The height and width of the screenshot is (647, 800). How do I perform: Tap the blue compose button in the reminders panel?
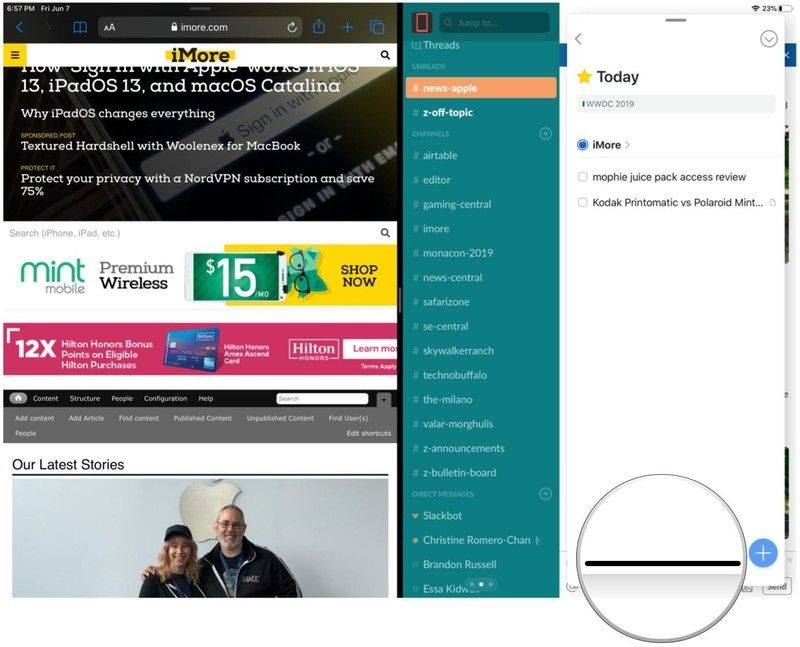(x=763, y=552)
